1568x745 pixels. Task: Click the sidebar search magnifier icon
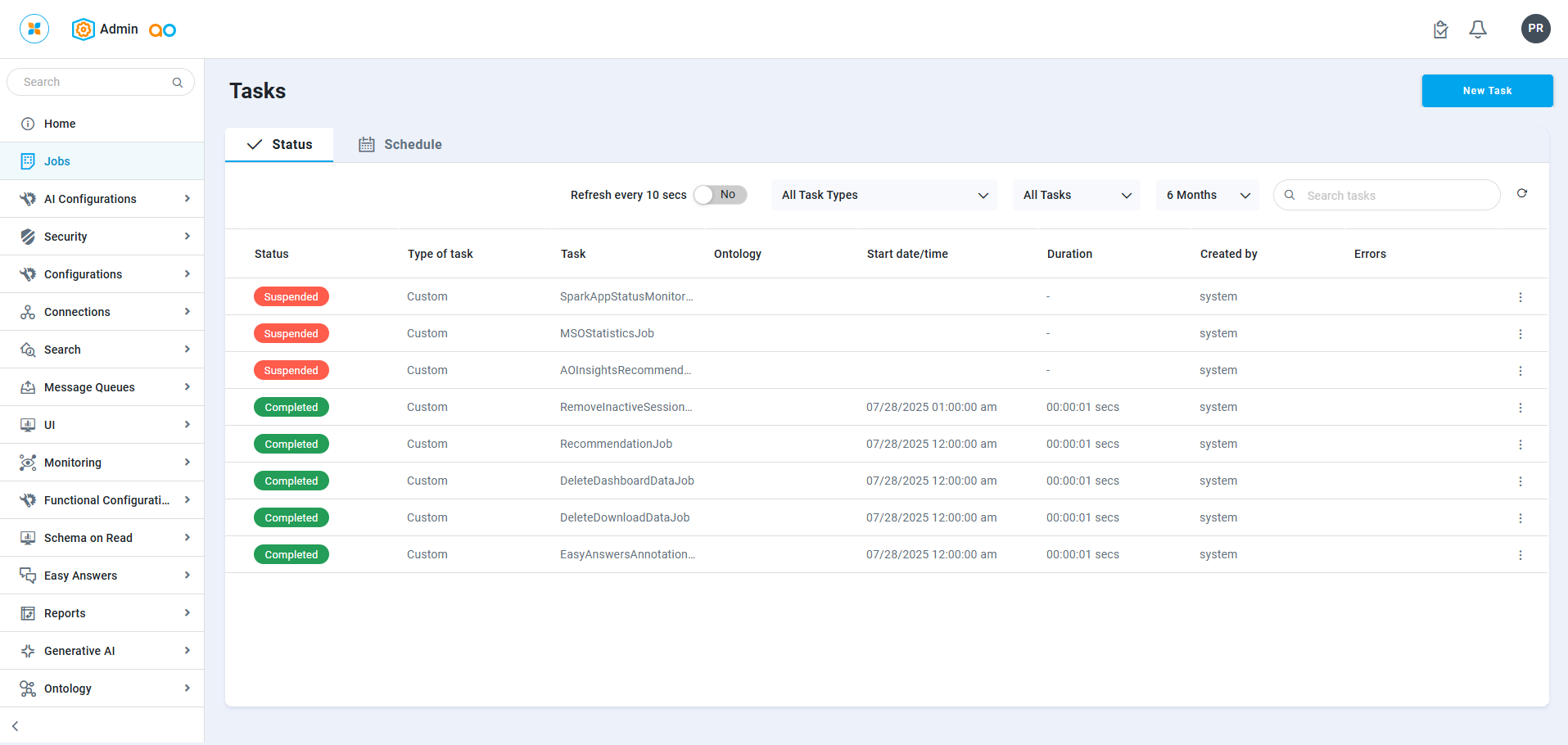177,83
